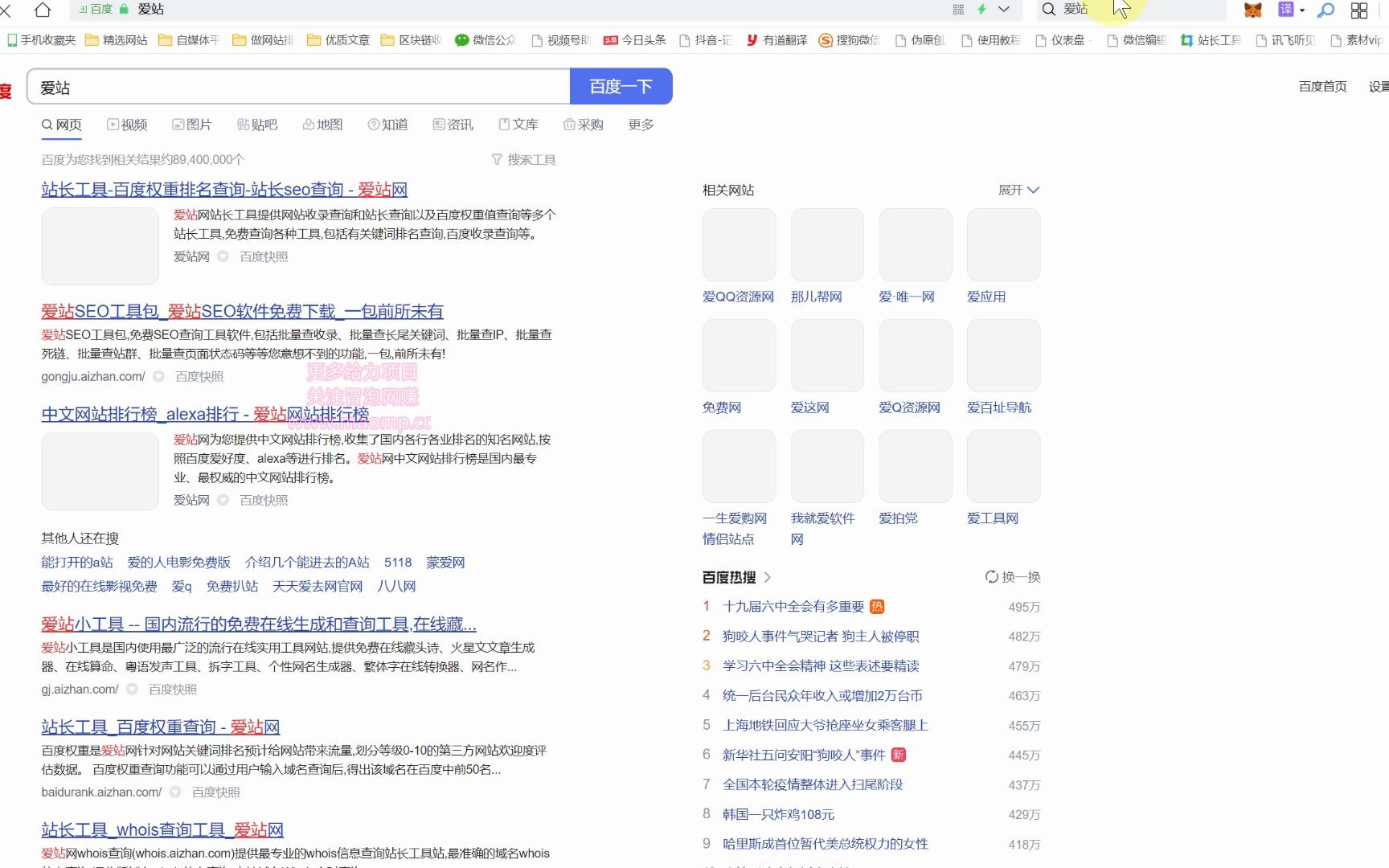Open the MetaMask fox extension
This screenshot has height=868, width=1389.
(x=1252, y=10)
